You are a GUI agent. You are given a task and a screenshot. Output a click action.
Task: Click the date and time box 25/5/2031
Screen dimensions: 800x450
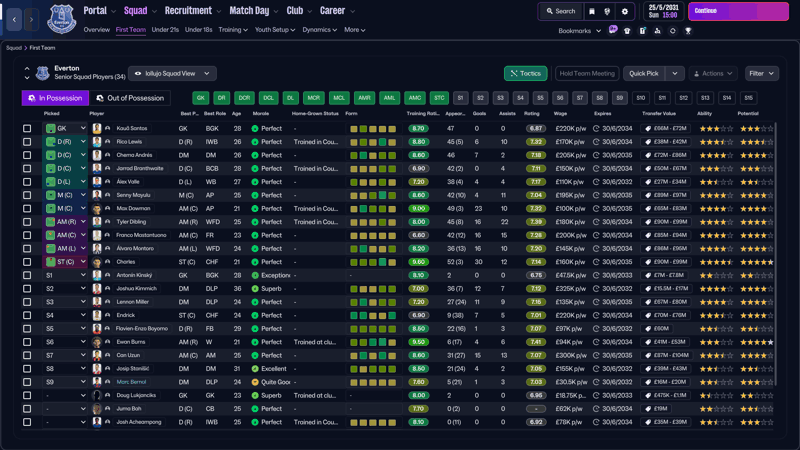(663, 11)
